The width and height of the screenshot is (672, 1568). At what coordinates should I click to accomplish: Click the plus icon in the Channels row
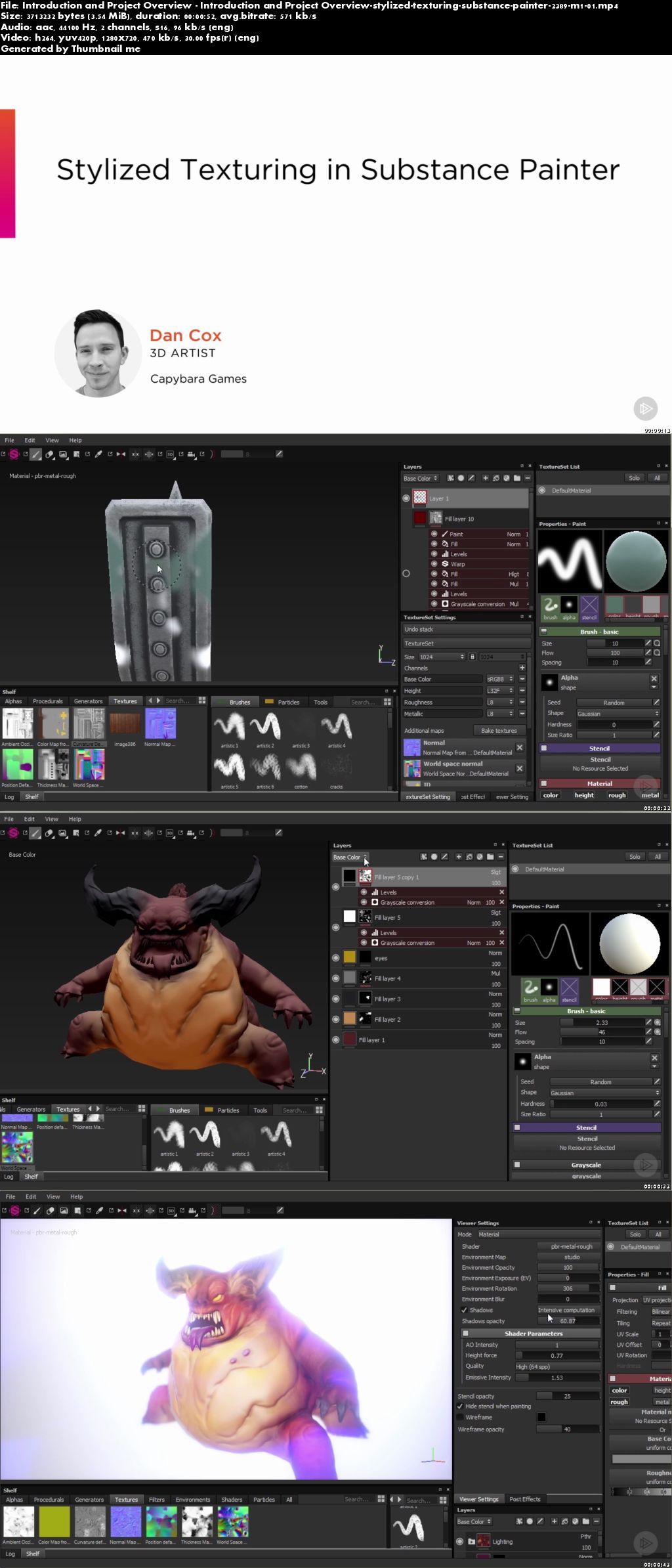tap(522, 668)
